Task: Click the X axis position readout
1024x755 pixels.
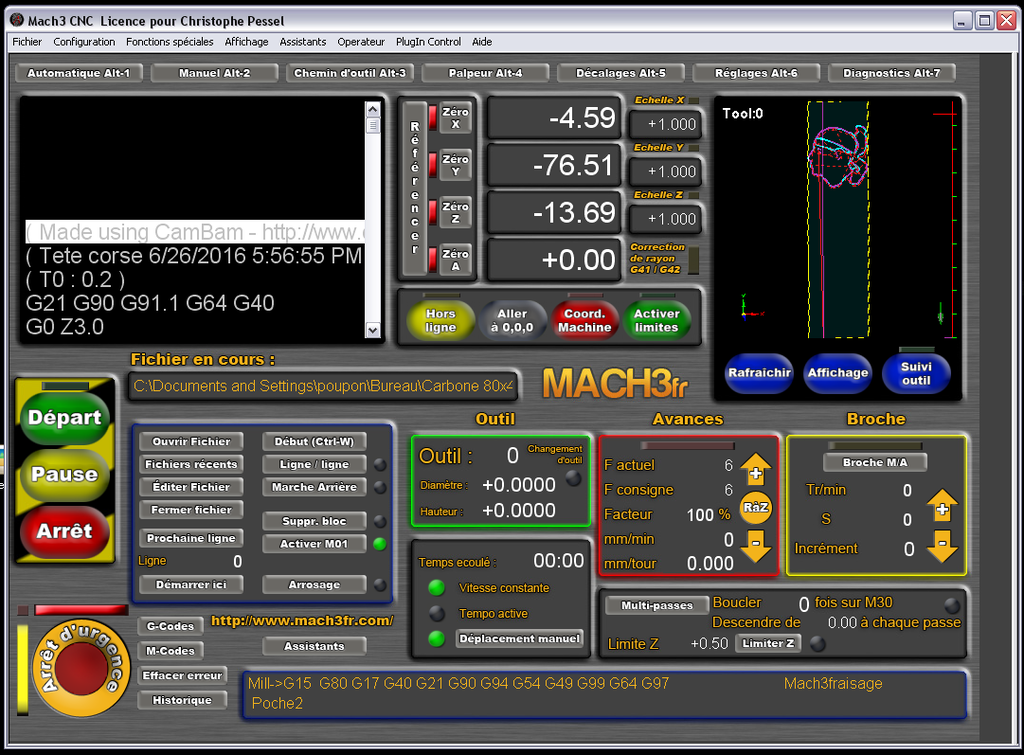Action: coord(554,118)
